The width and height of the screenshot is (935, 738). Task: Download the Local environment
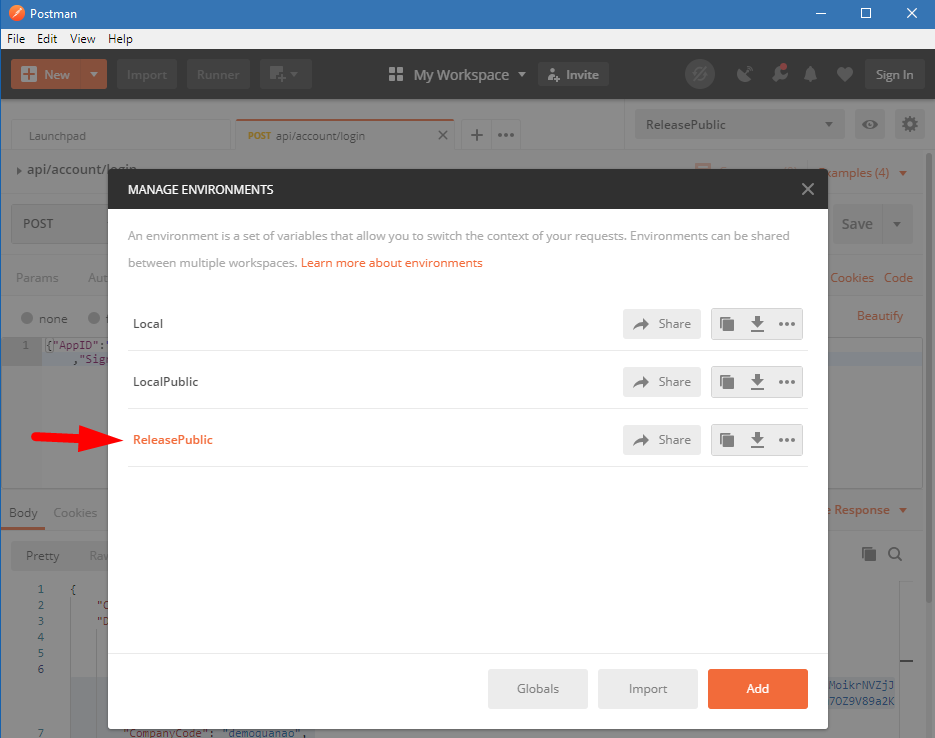757,324
